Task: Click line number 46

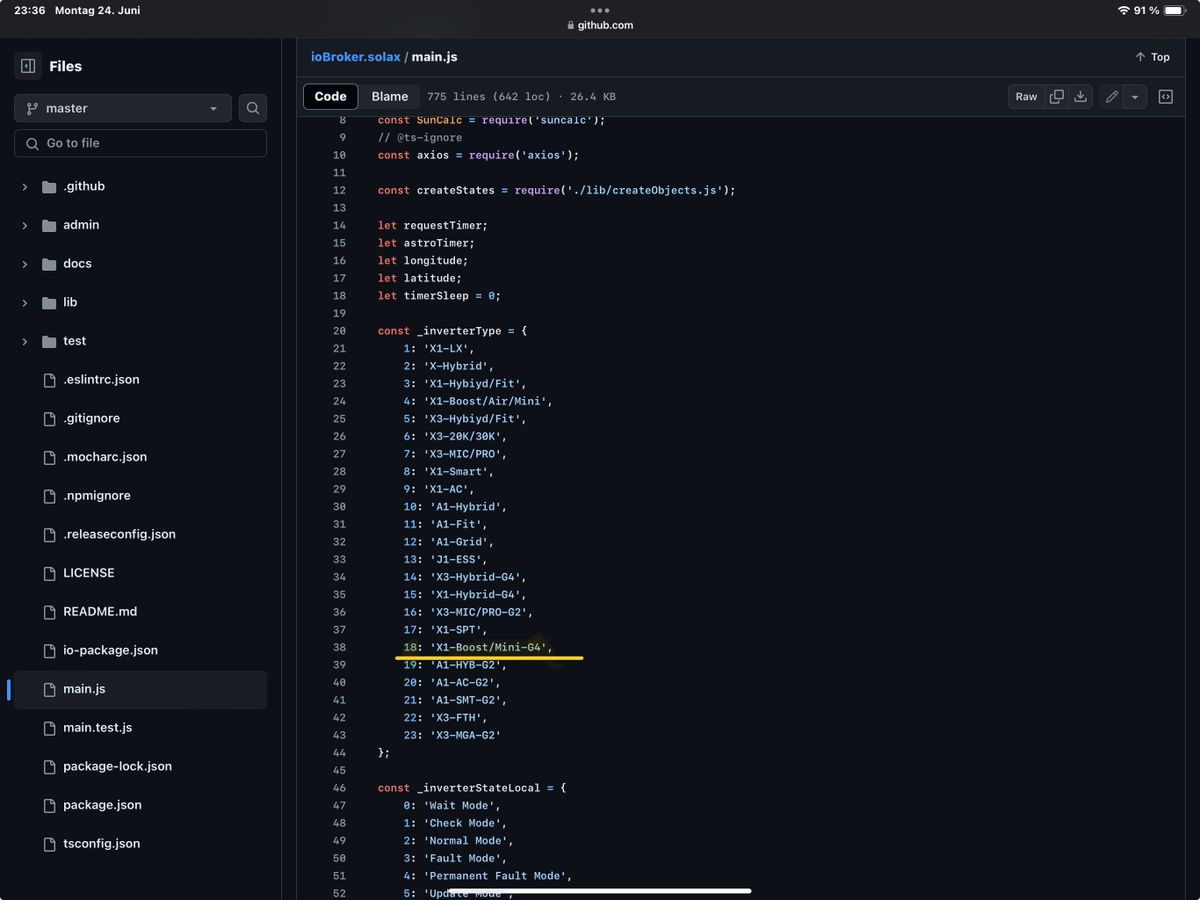Action: pyautogui.click(x=339, y=788)
